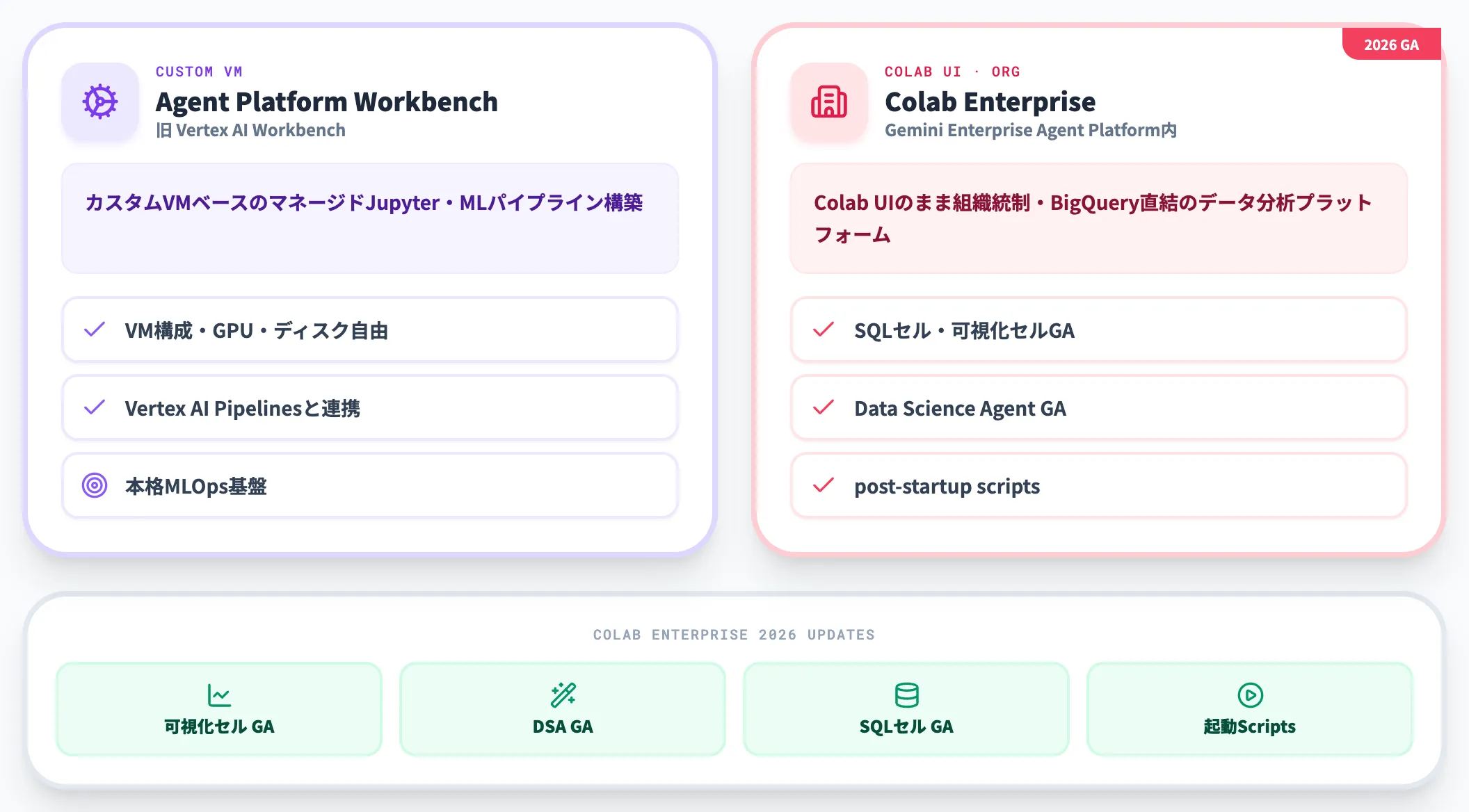Viewport: 1469px width, 812px height.
Task: Click the 本格MLOps基盤 row
Action: coord(370,485)
